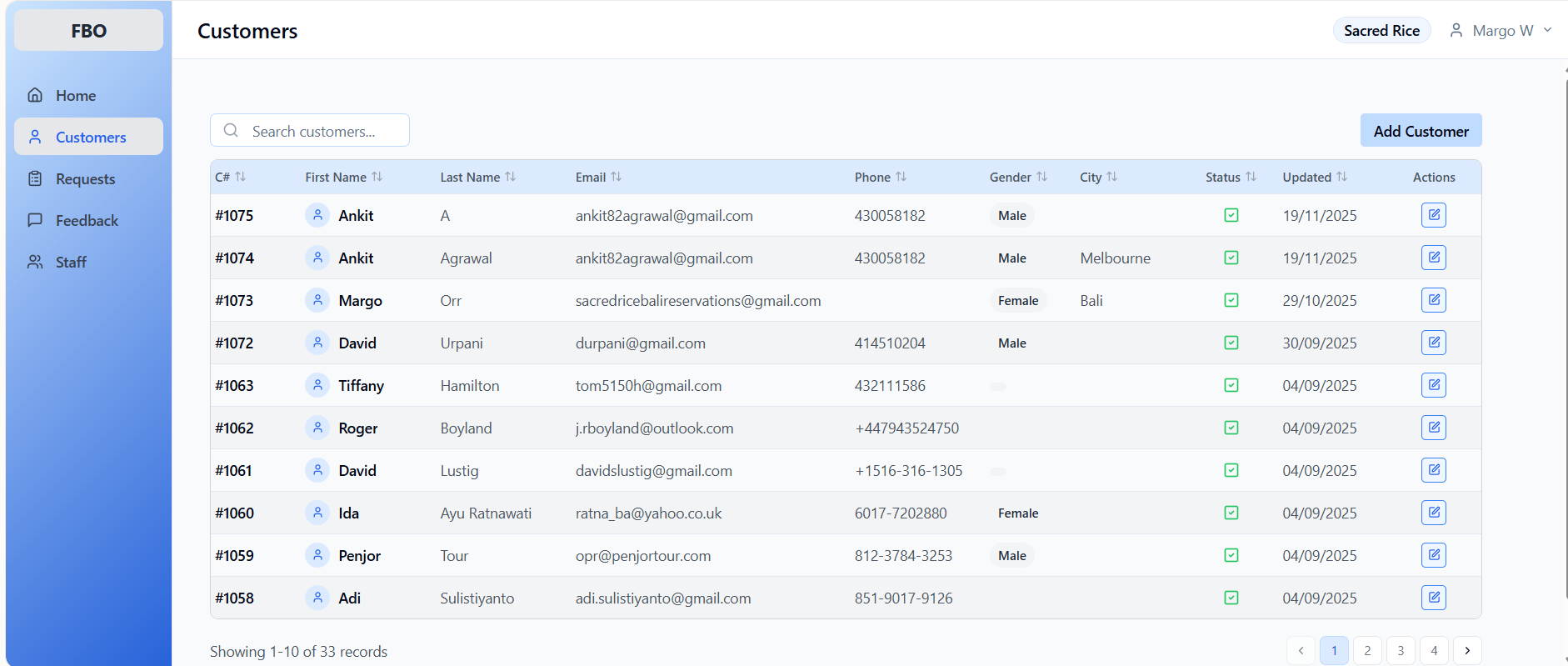Click the edit icon for Adi Sulistiyanto
1568x666 pixels.
pyautogui.click(x=1433, y=598)
